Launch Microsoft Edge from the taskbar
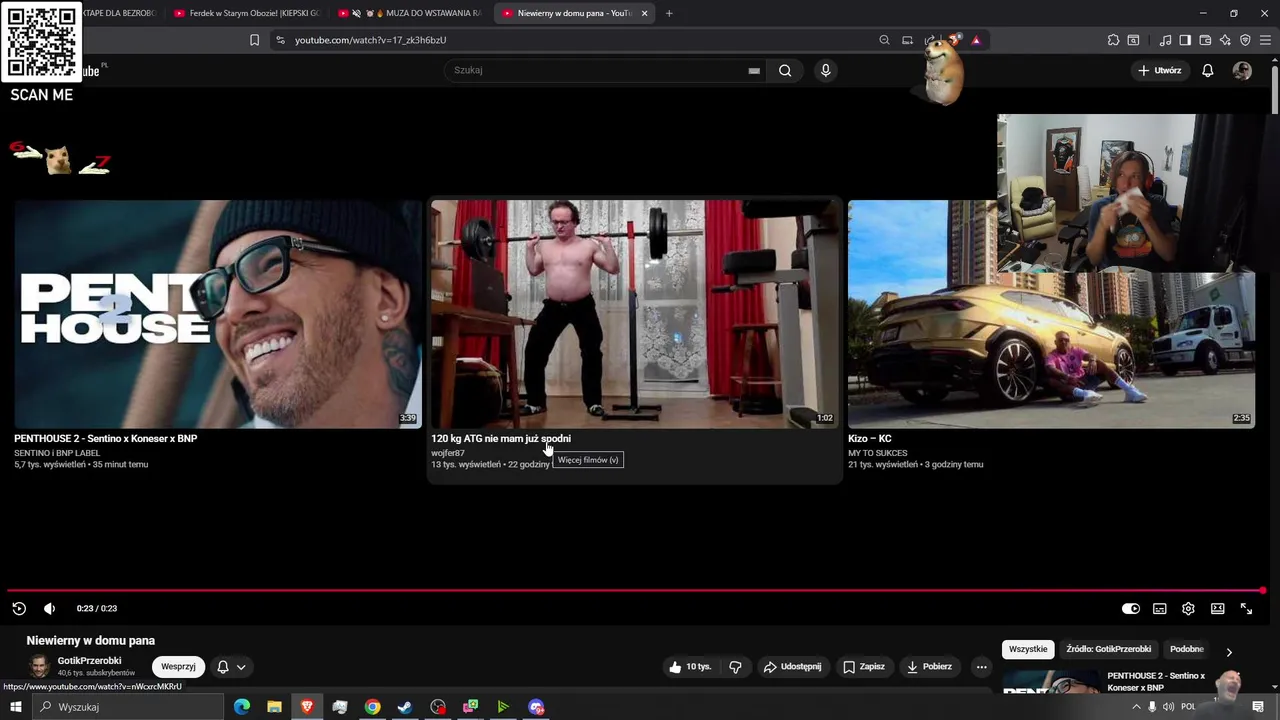This screenshot has height=720, width=1280. click(242, 707)
